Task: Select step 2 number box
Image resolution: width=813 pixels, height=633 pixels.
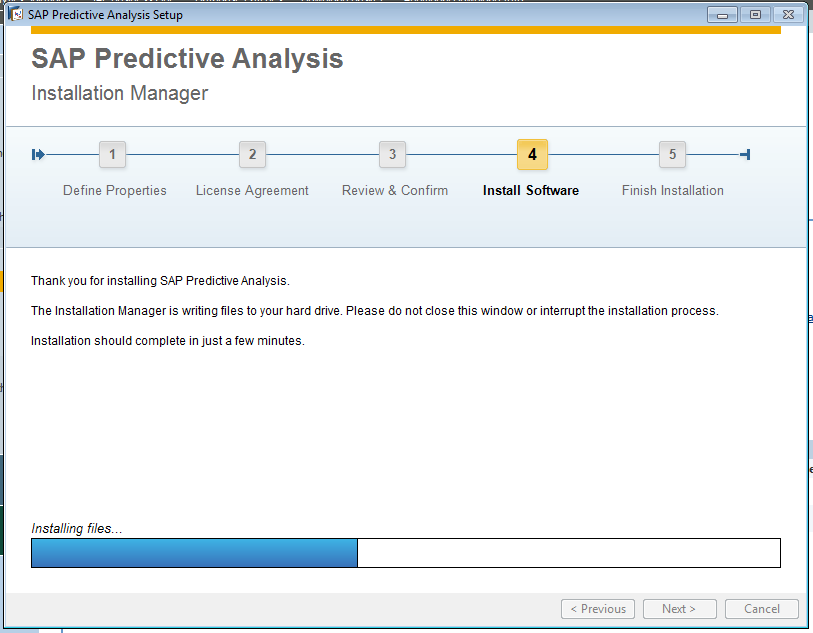Action: click(x=252, y=154)
